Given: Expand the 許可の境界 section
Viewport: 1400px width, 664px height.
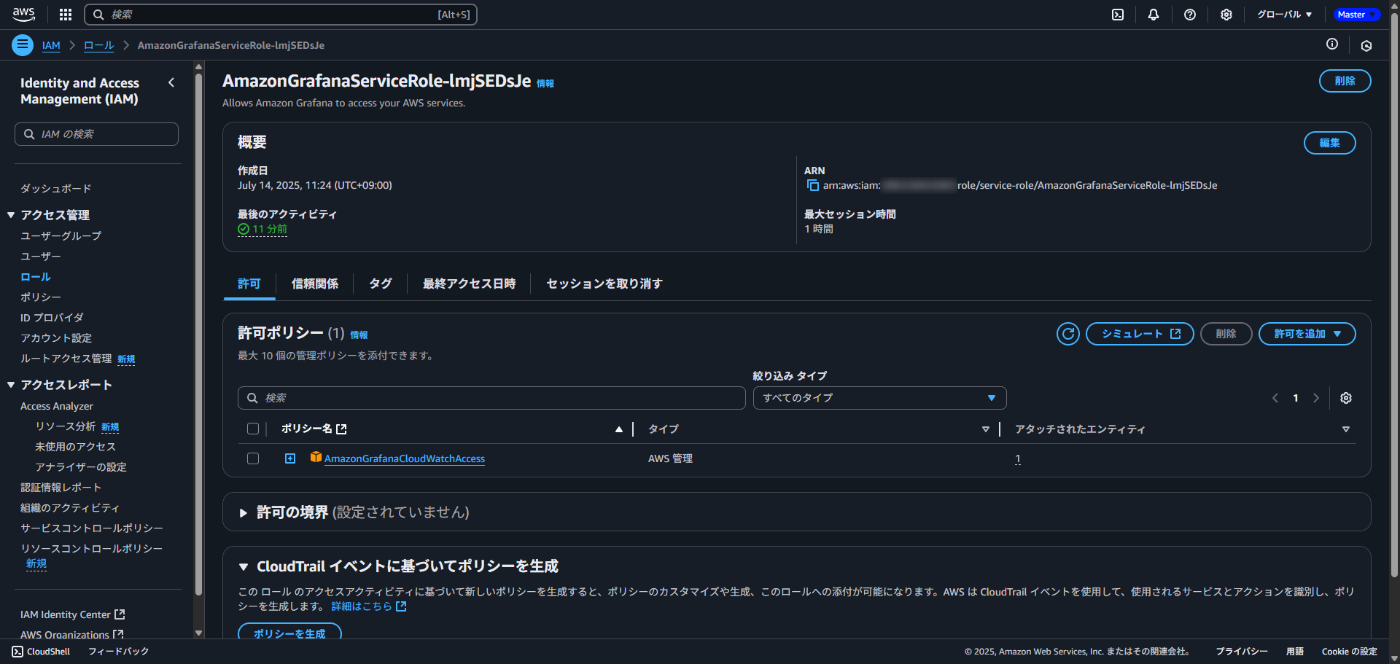Looking at the screenshot, I should (243, 513).
